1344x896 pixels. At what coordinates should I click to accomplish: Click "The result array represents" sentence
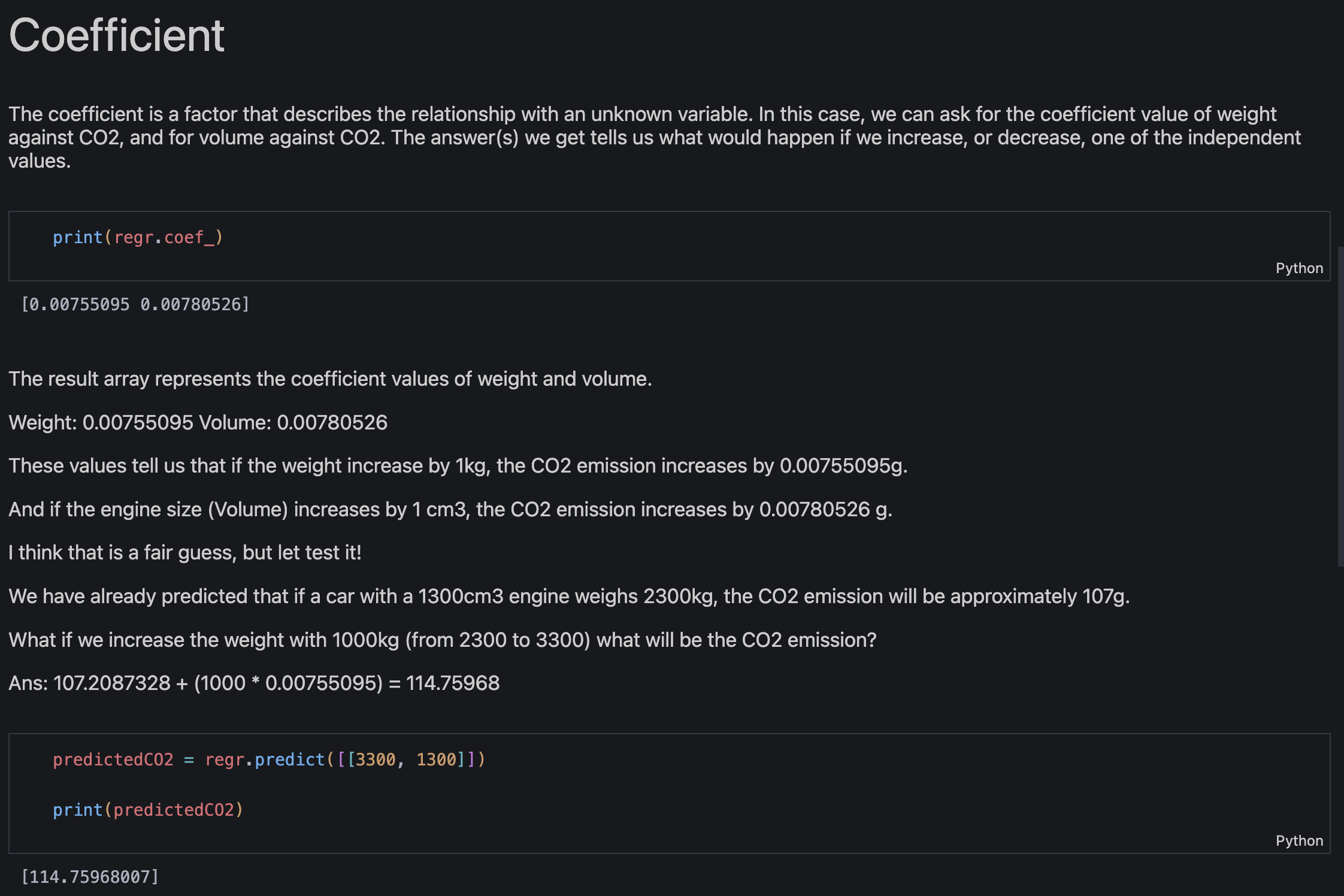[x=330, y=379]
